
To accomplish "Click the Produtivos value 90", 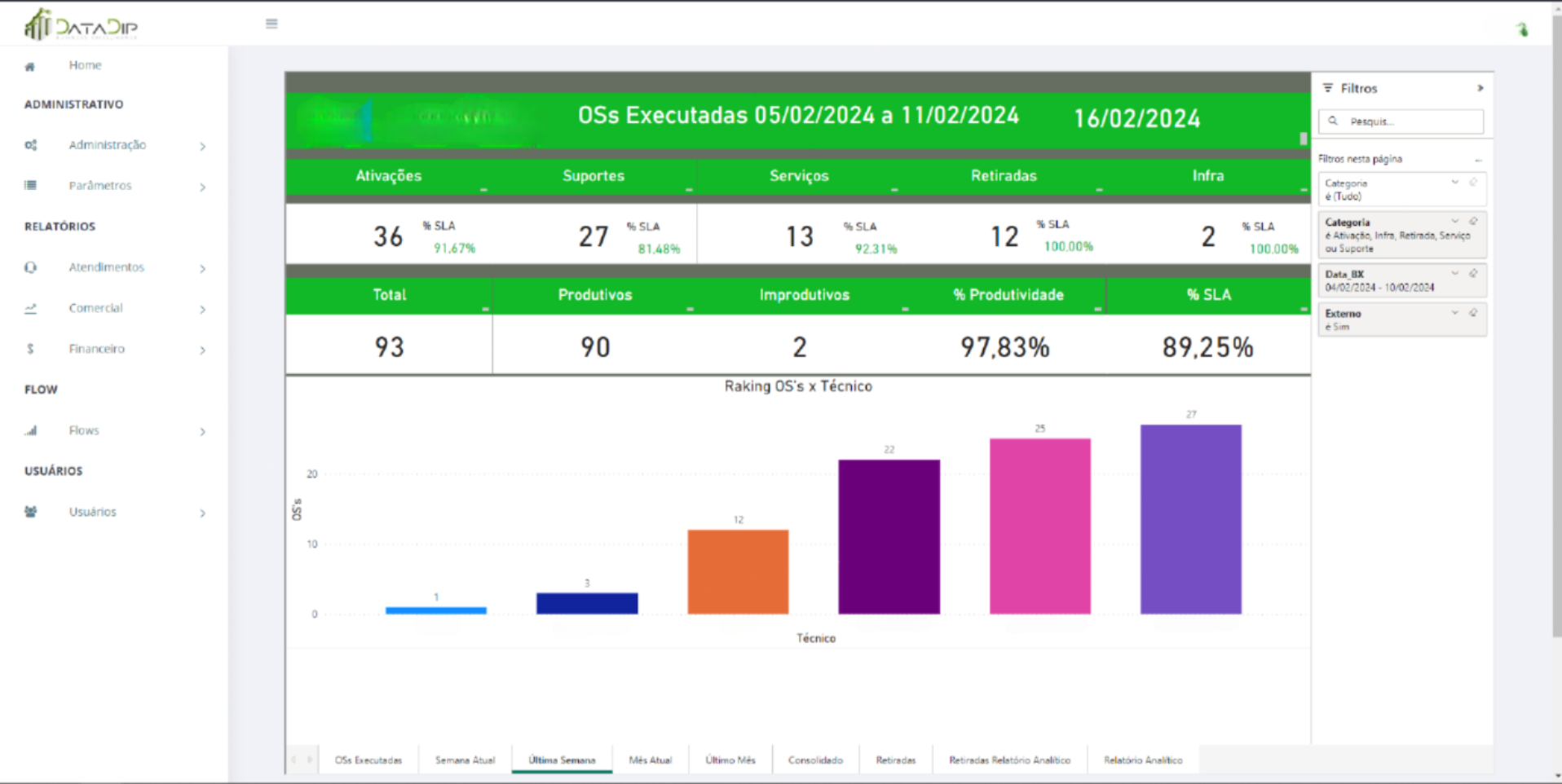I will point(595,347).
